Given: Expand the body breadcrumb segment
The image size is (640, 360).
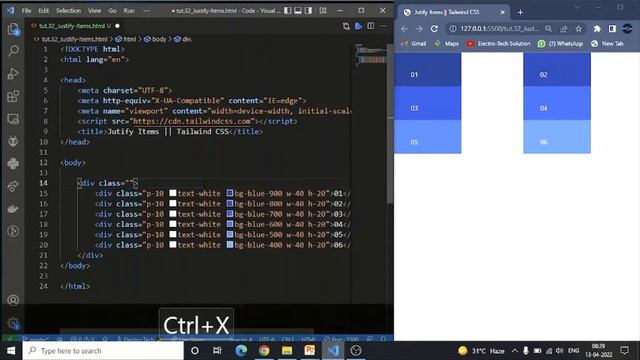Looking at the screenshot, I should tap(156, 39).
